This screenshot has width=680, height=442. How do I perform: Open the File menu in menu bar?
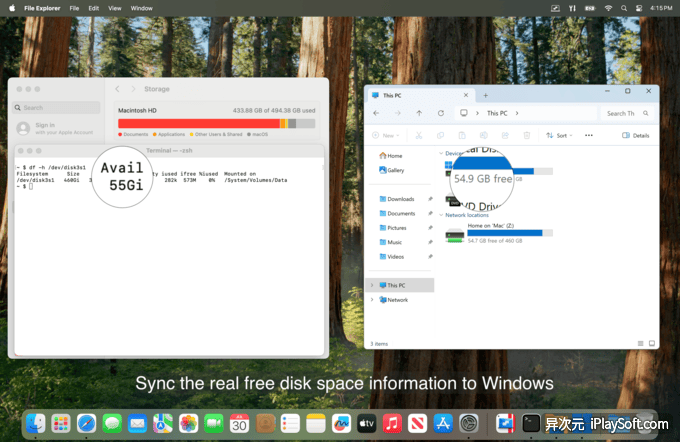(x=74, y=8)
